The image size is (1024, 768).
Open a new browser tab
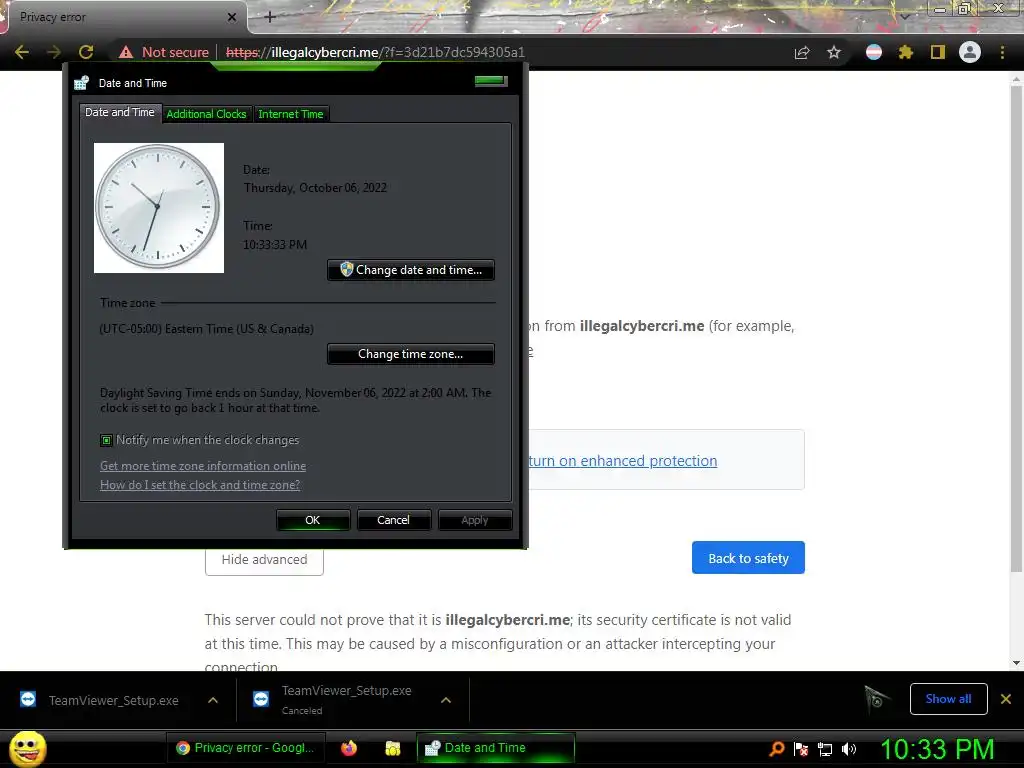pyautogui.click(x=270, y=17)
